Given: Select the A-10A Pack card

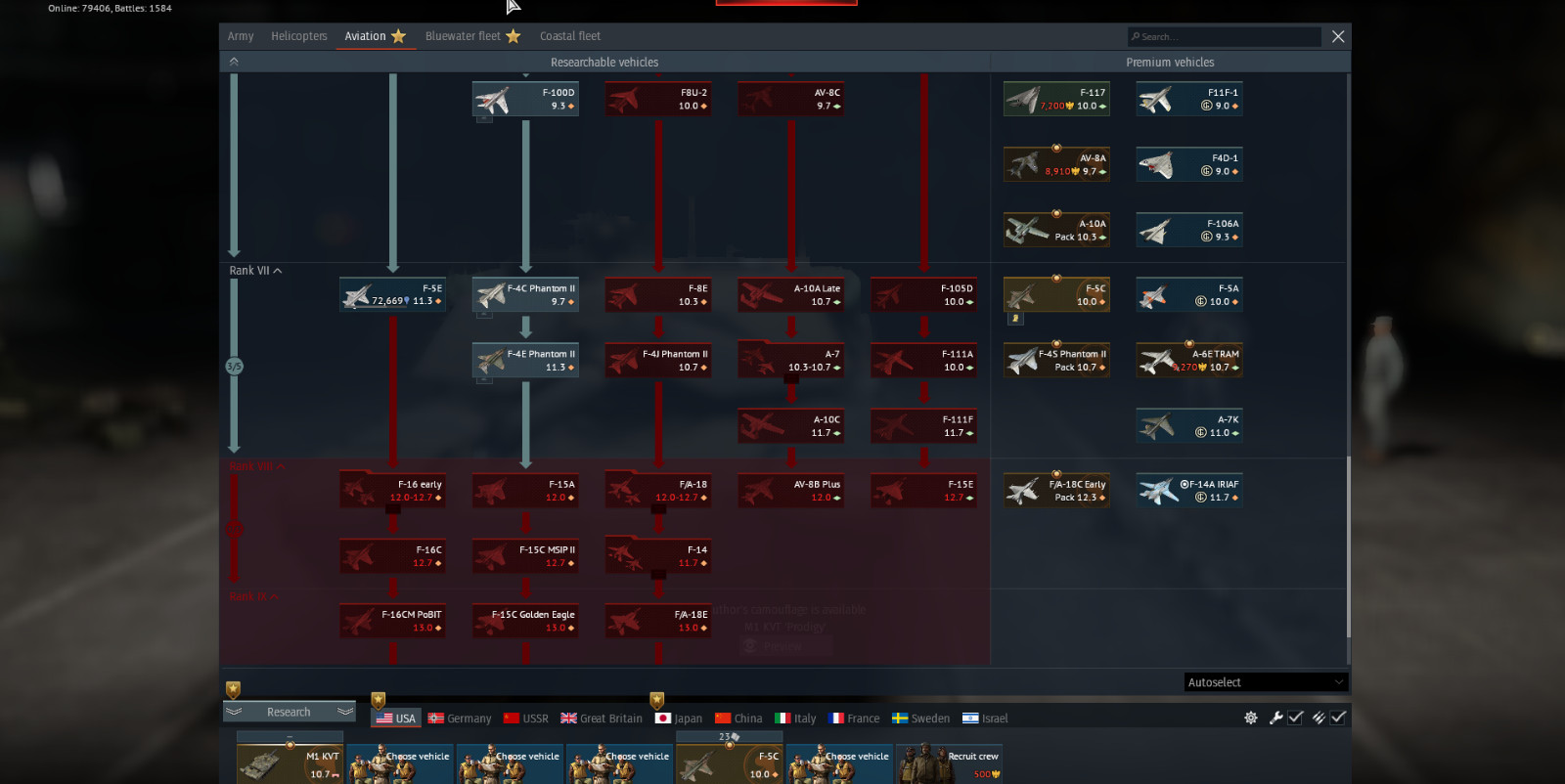Looking at the screenshot, I should (1056, 230).
